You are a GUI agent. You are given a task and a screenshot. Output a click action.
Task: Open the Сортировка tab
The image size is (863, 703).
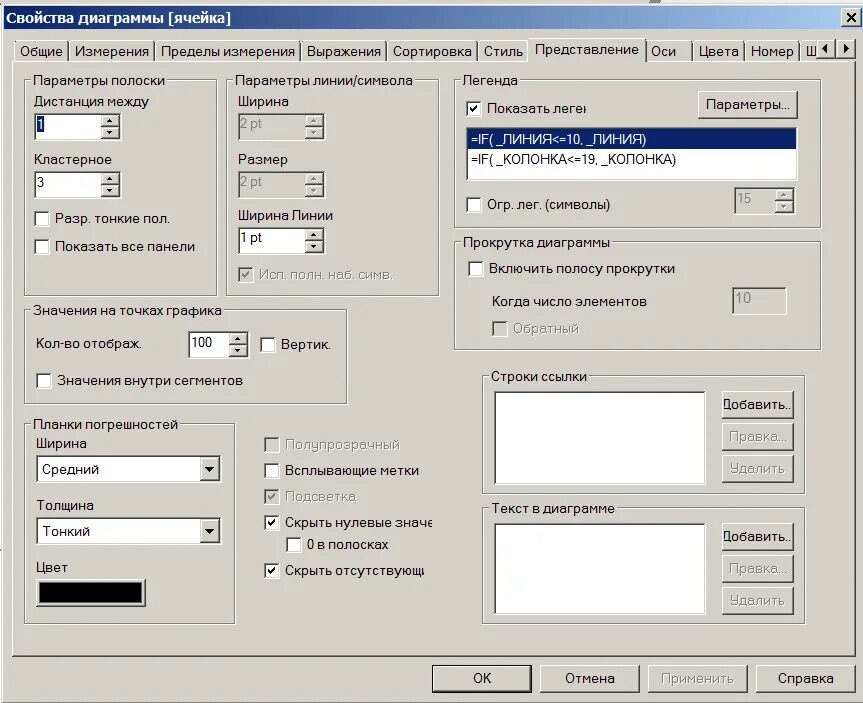click(x=432, y=51)
